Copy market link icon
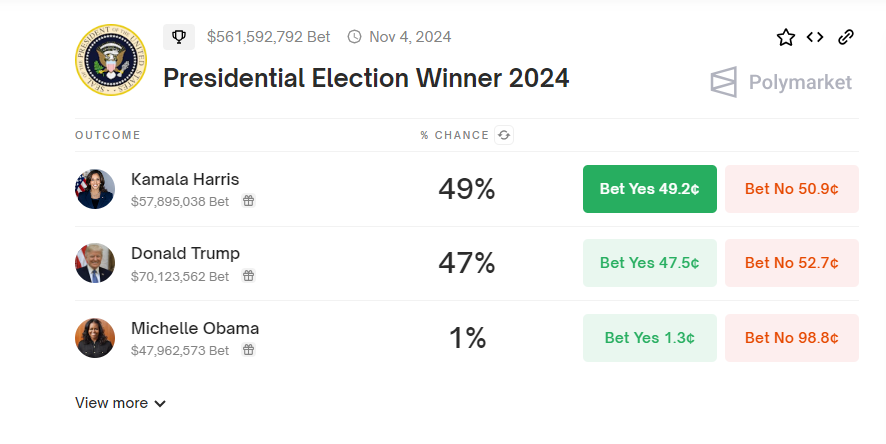 [846, 37]
